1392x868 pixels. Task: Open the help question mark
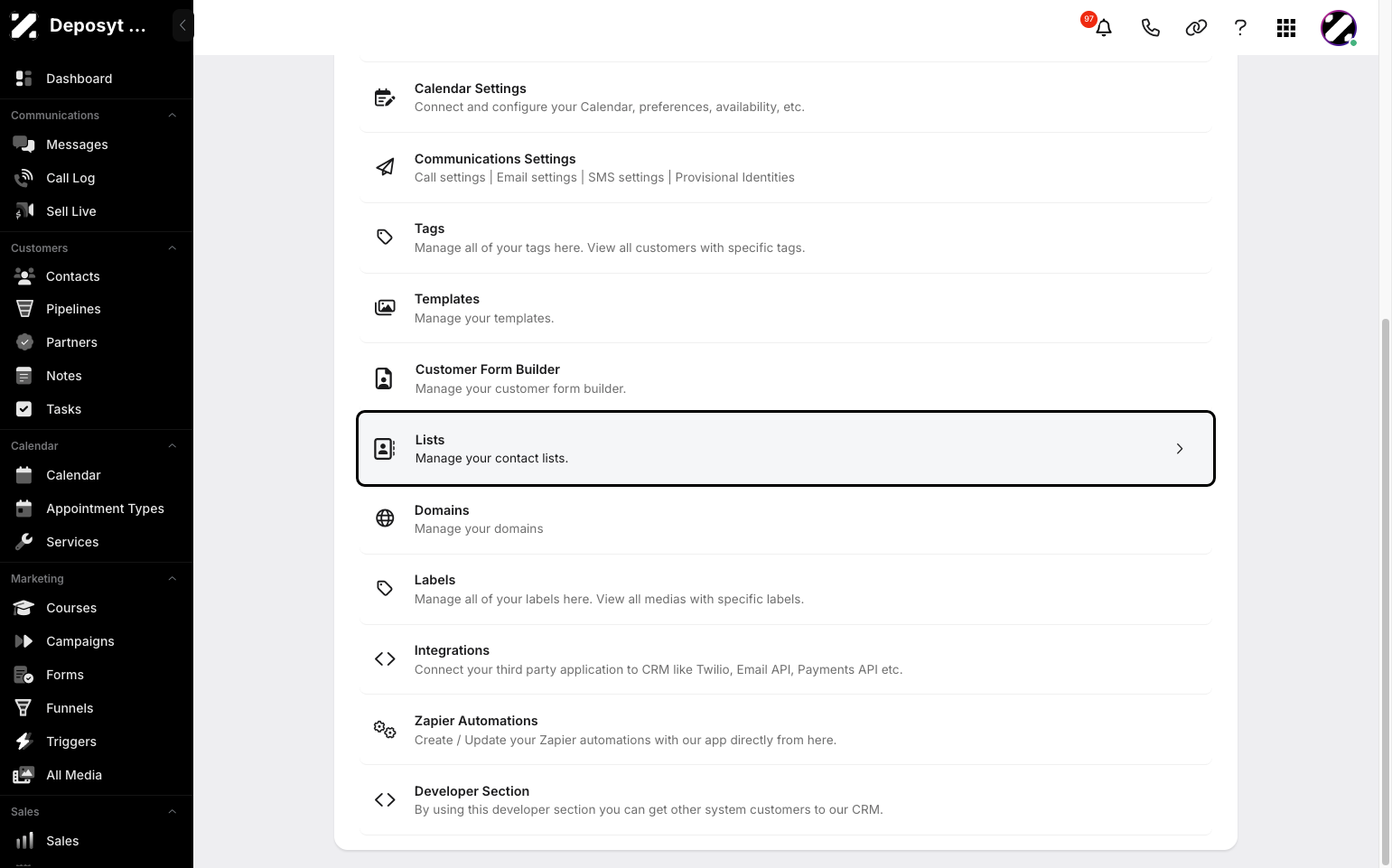[x=1240, y=28]
